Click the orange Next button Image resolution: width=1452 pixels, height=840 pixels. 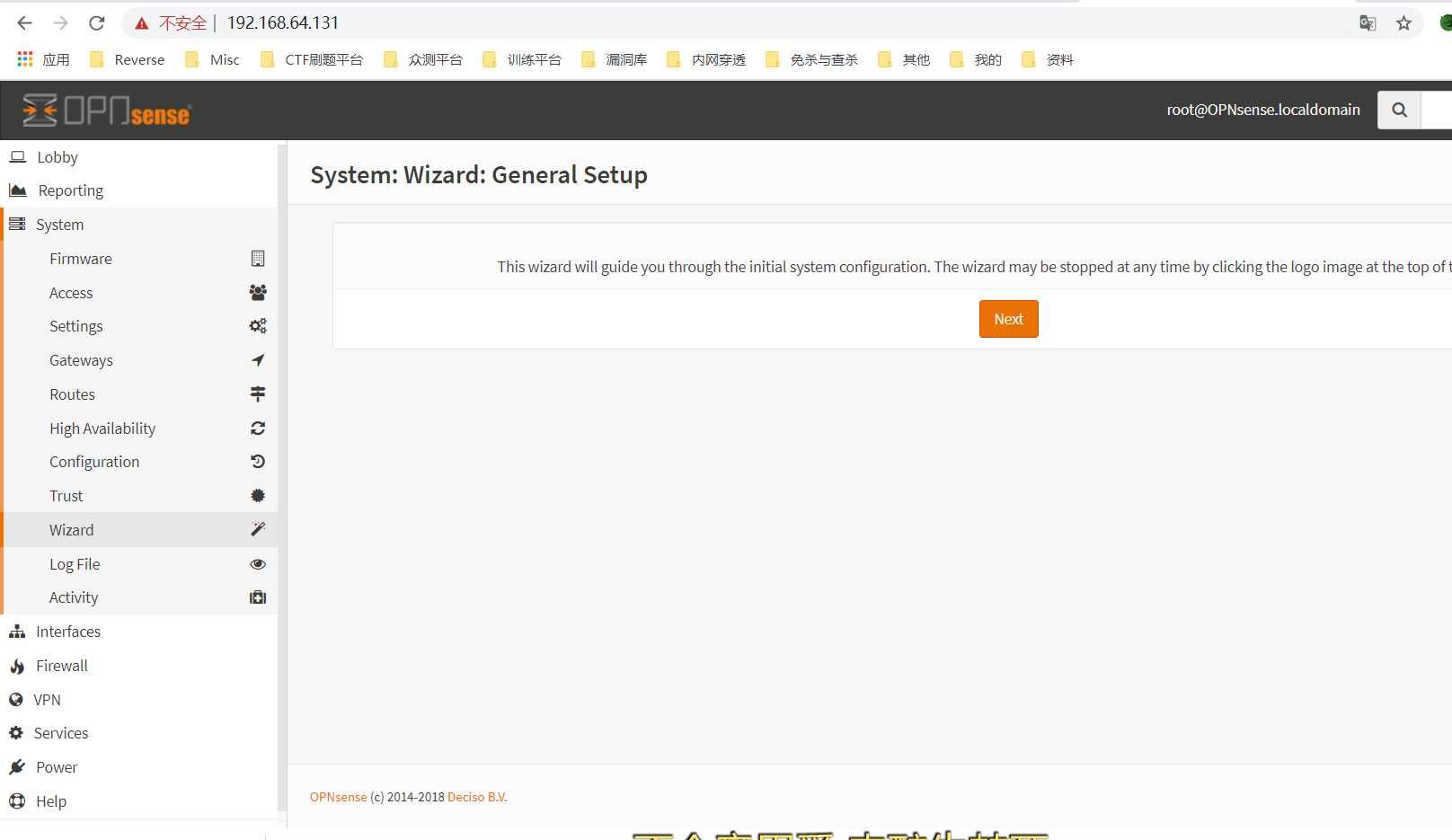[1008, 319]
